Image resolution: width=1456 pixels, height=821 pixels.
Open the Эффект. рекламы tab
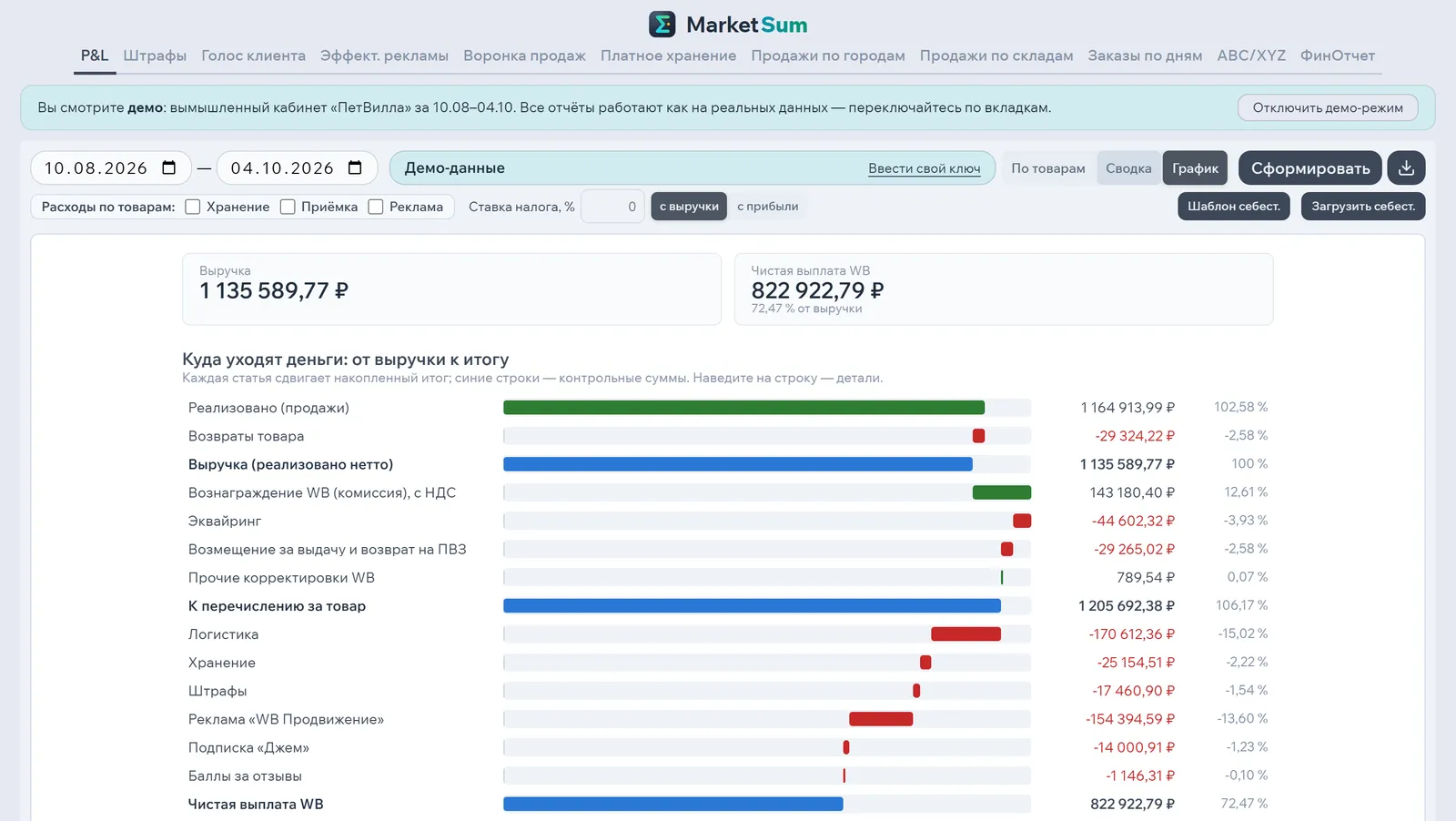pyautogui.click(x=384, y=56)
